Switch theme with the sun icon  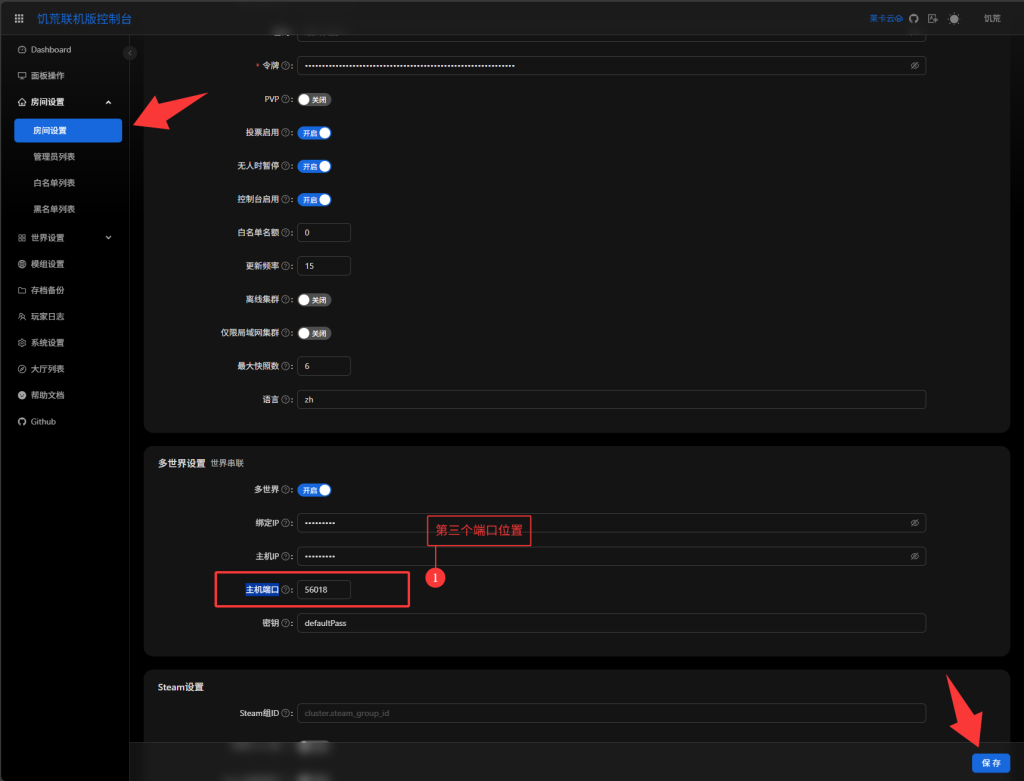[954, 18]
